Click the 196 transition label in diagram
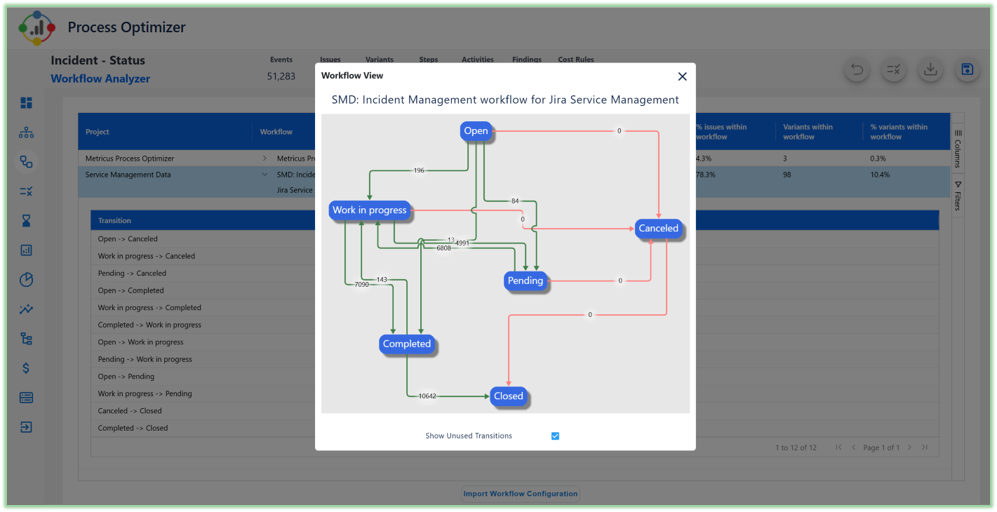 [x=418, y=170]
